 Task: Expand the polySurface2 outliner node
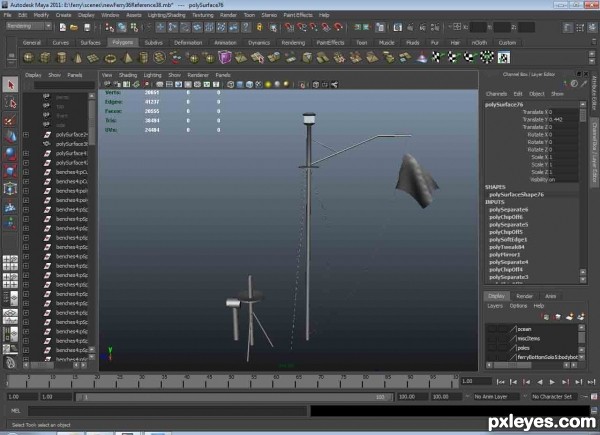tap(26, 135)
